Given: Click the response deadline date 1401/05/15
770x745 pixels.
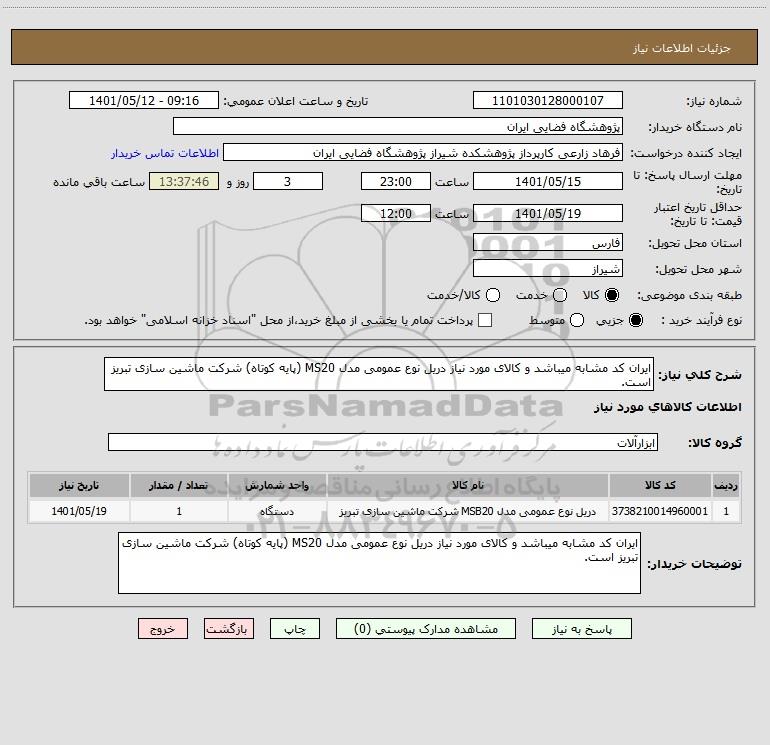Looking at the screenshot, I should point(548,182).
